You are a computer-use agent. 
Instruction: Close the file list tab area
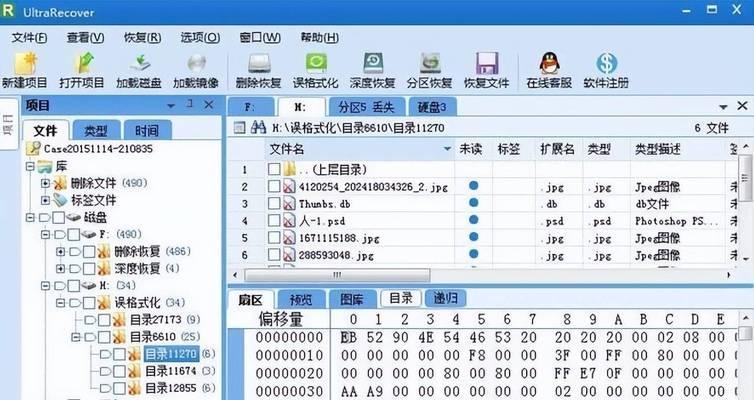742,106
